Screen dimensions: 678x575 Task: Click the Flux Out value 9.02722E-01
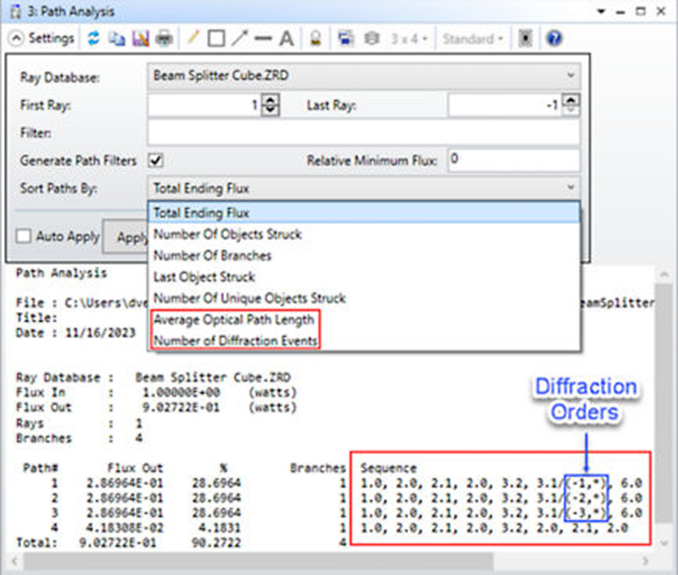click(181, 407)
